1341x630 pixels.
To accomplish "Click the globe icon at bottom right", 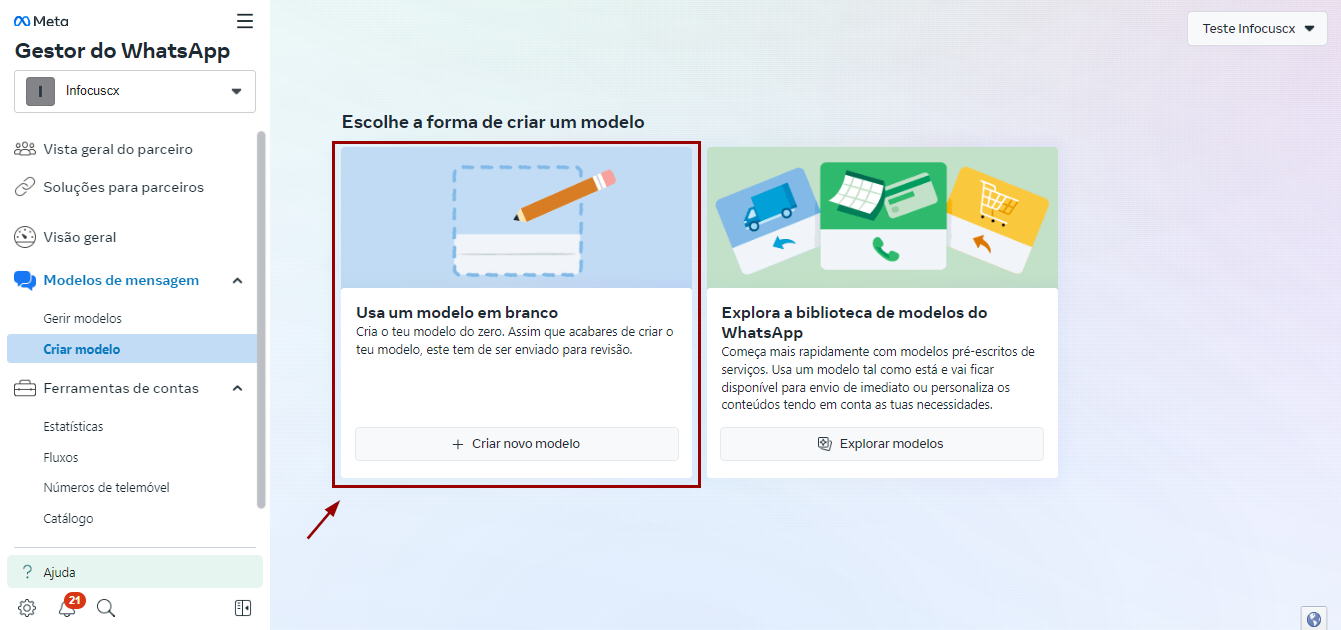I will (x=1314, y=619).
